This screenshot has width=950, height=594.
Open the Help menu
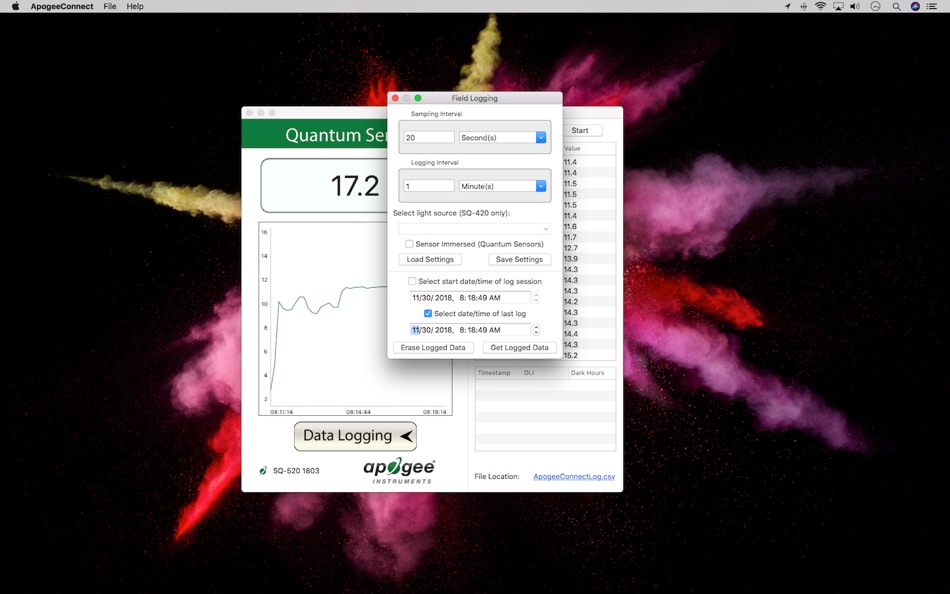pos(135,6)
